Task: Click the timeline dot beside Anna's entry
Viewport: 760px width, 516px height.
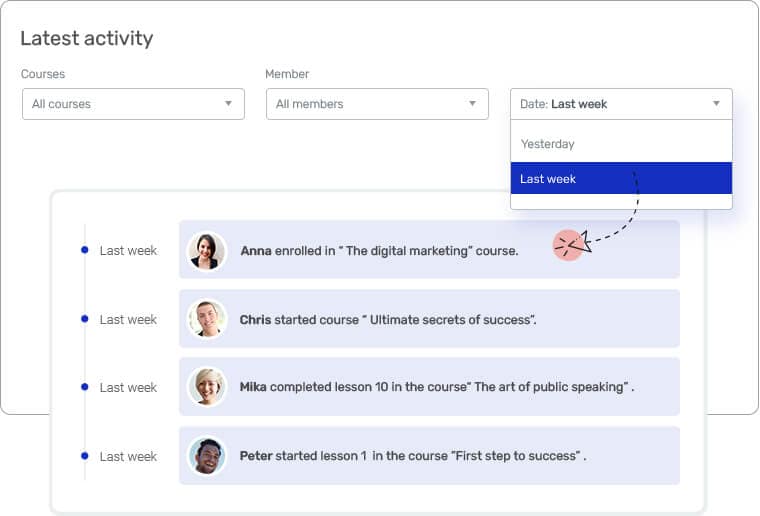Action: coord(85,250)
